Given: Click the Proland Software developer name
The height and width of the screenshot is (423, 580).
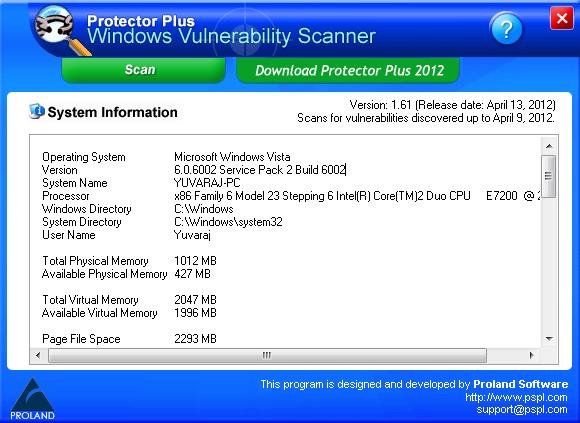Looking at the screenshot, I should click(520, 384).
